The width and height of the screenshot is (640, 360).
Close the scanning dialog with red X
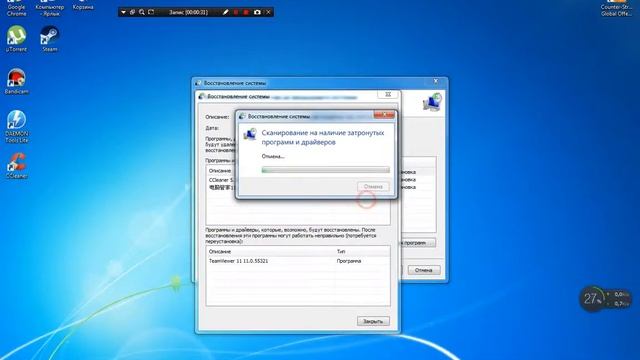pyautogui.click(x=384, y=115)
